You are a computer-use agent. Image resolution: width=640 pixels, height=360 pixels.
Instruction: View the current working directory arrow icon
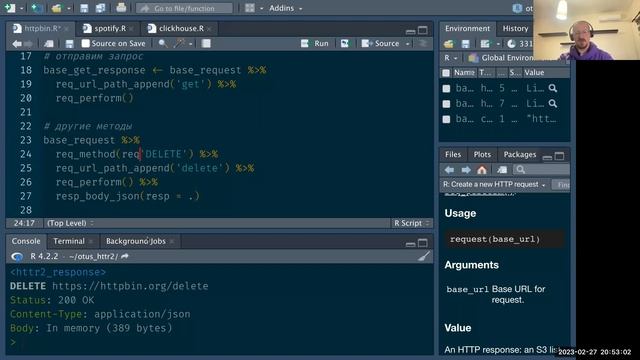pyautogui.click(x=125, y=256)
